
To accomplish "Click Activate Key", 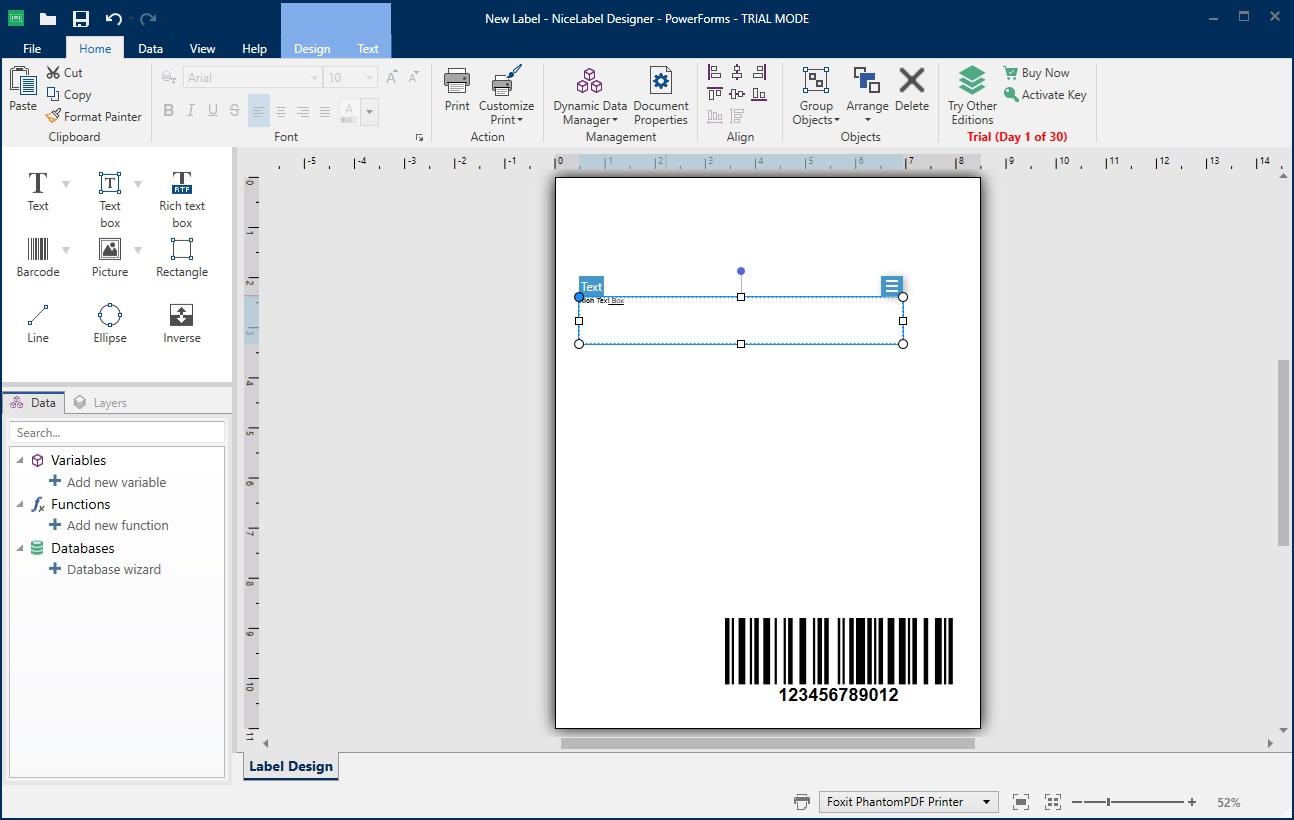I will [1045, 95].
